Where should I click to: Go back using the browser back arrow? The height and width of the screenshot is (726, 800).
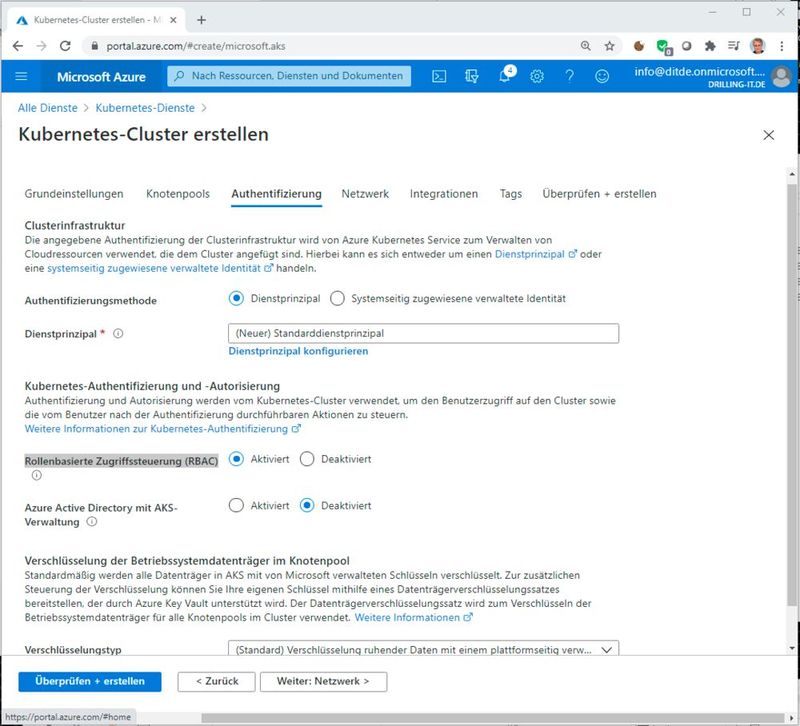[18, 46]
